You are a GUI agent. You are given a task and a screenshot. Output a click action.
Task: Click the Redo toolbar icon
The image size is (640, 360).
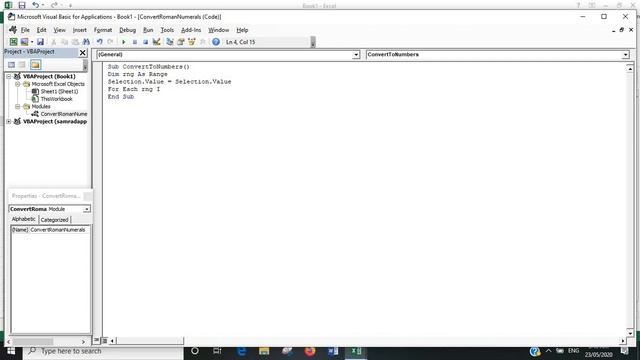click(110, 42)
